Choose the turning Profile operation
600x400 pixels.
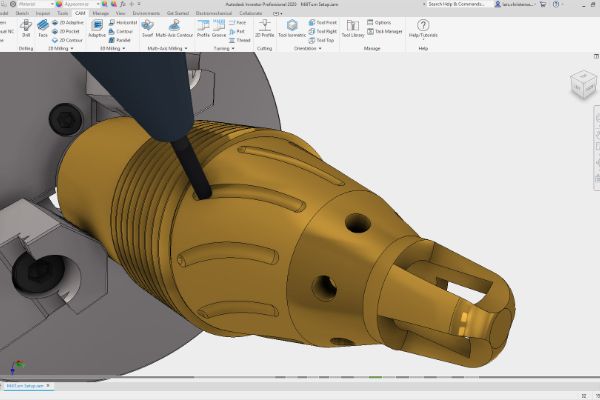(203, 29)
